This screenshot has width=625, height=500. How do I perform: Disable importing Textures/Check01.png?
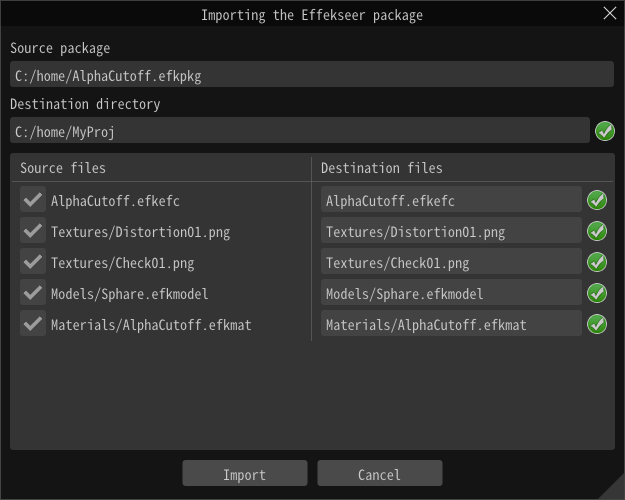click(x=33, y=262)
